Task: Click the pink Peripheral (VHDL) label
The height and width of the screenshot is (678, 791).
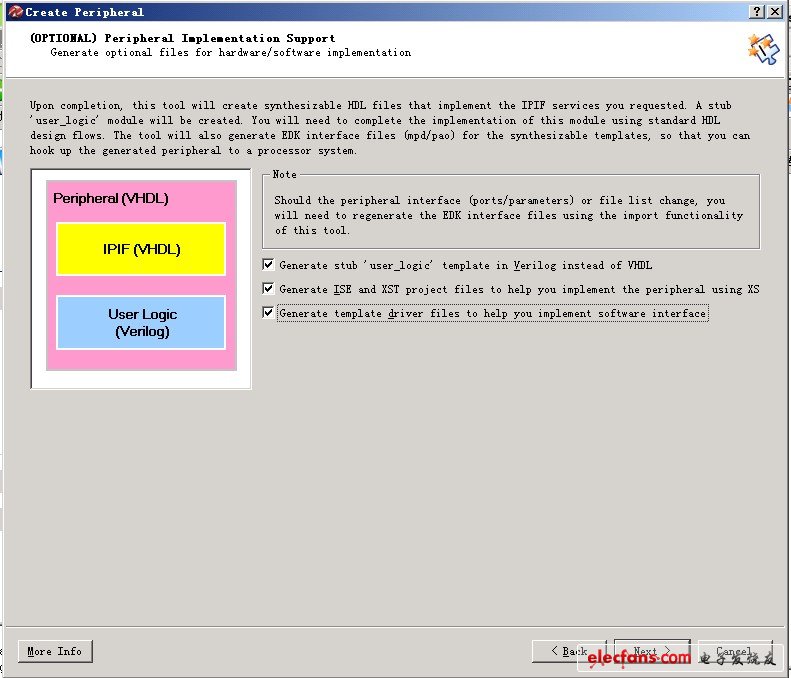Action: click(x=110, y=199)
